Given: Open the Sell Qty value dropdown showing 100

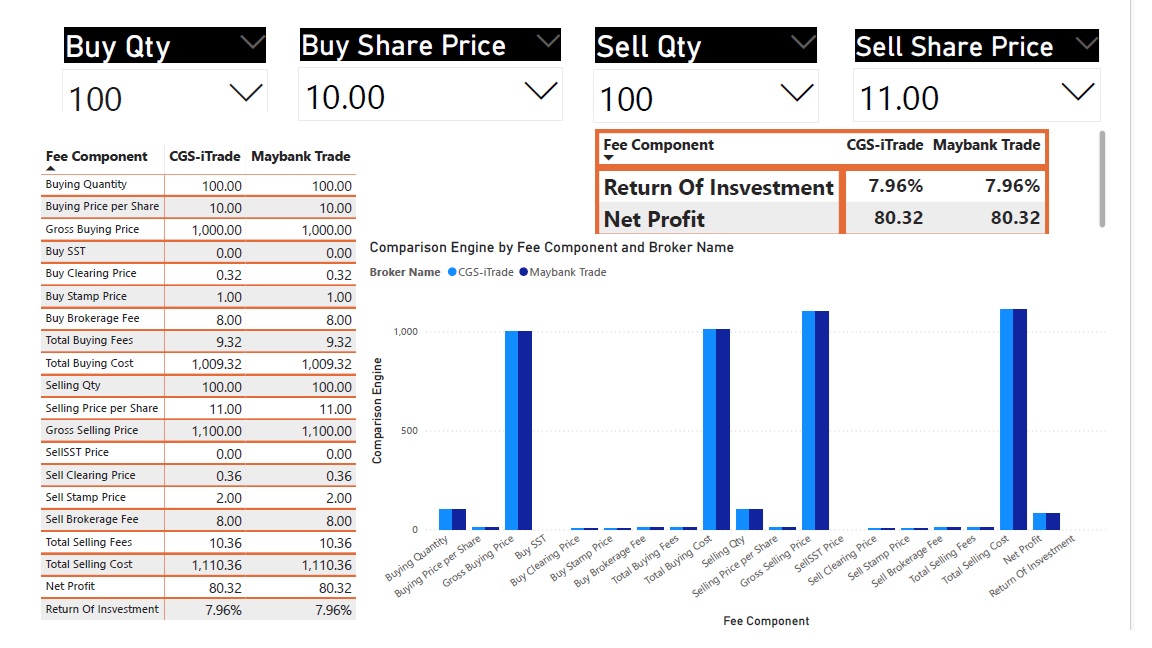Looking at the screenshot, I should (x=796, y=94).
